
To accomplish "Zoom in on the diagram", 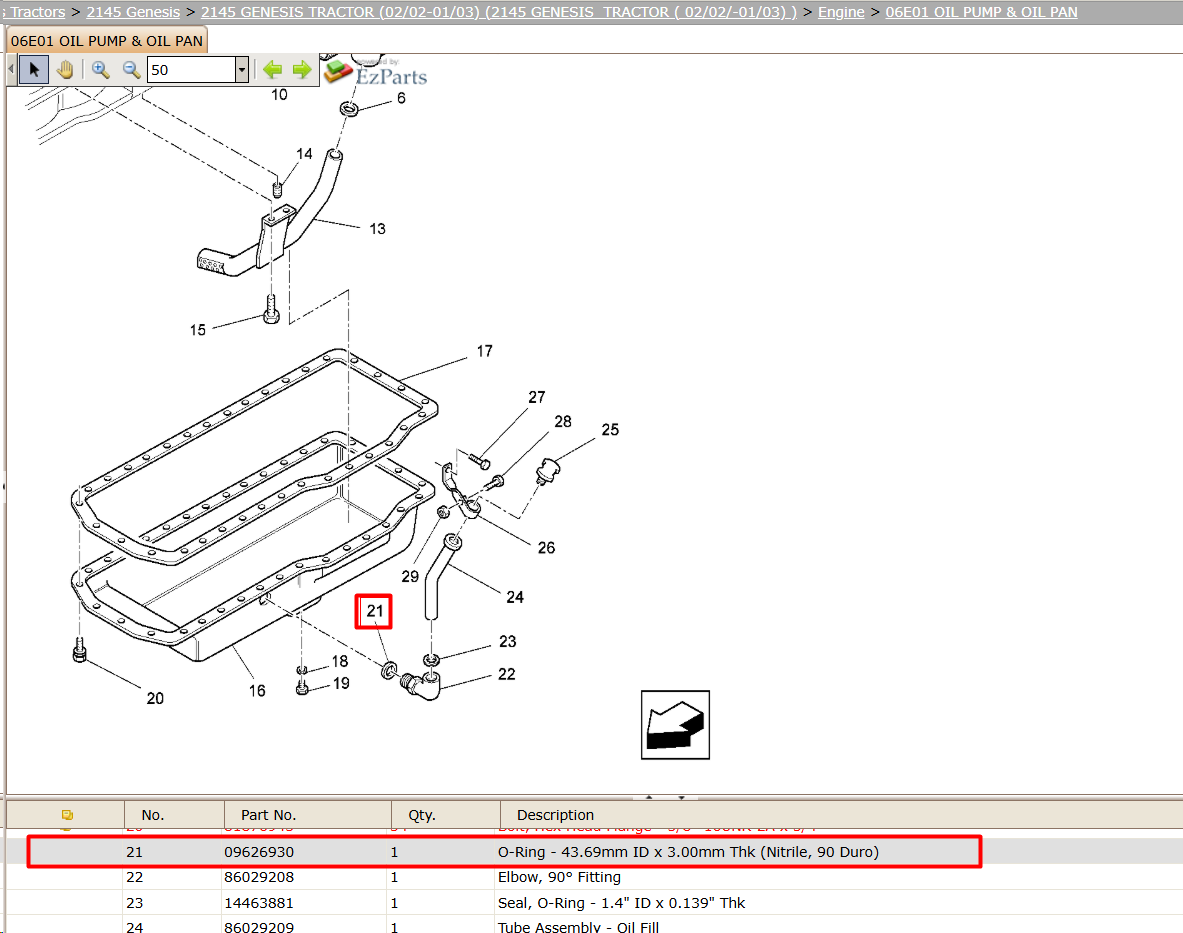I will tap(100, 70).
